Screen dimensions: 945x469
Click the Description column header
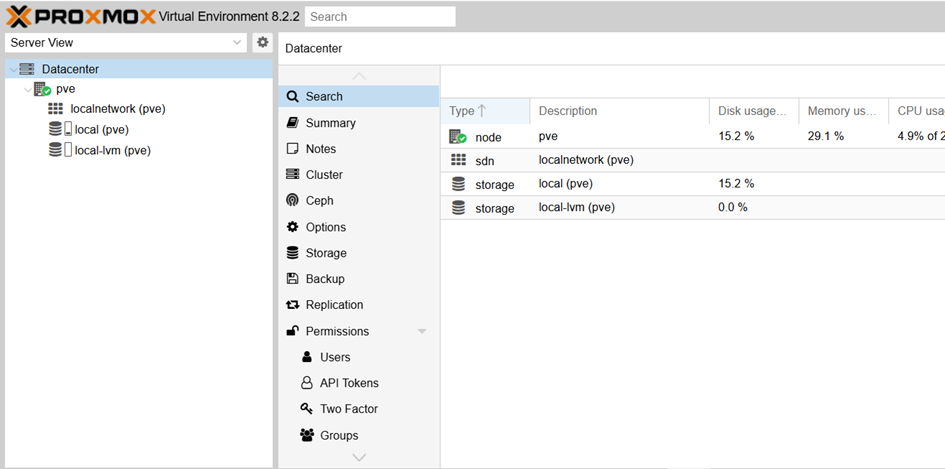[620, 111]
